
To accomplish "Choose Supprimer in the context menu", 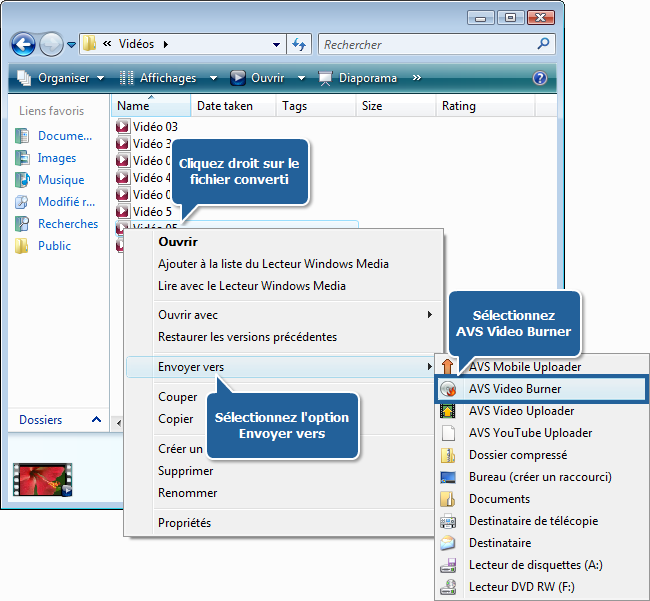I will point(185,471).
